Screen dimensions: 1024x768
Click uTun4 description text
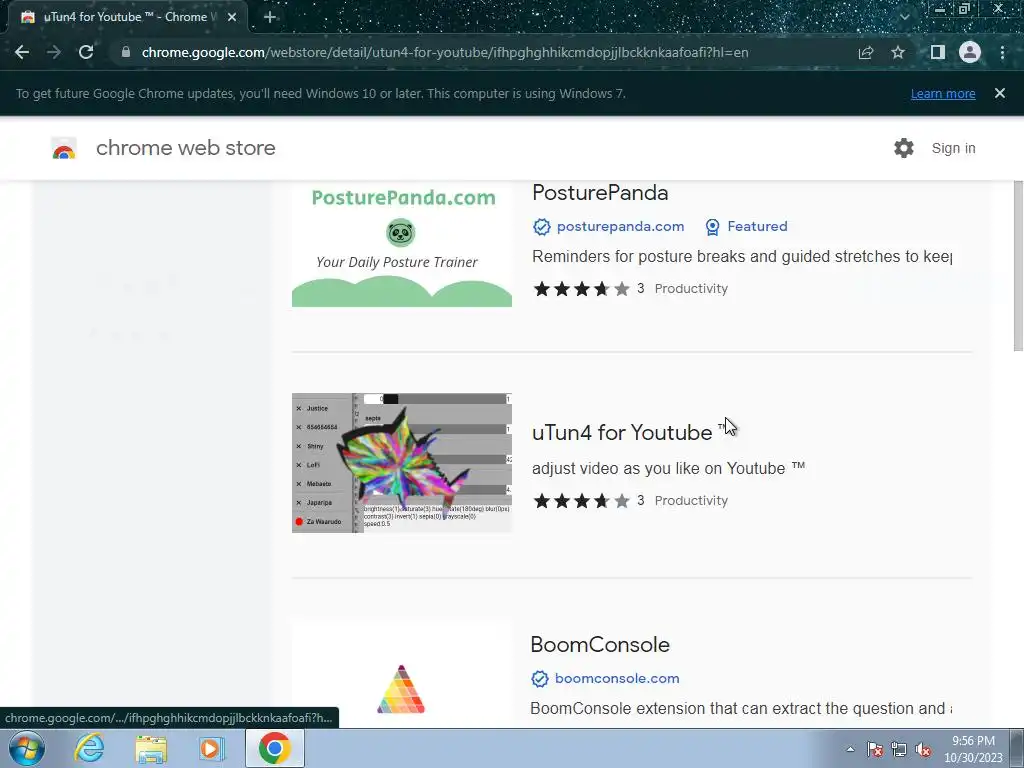668,468
